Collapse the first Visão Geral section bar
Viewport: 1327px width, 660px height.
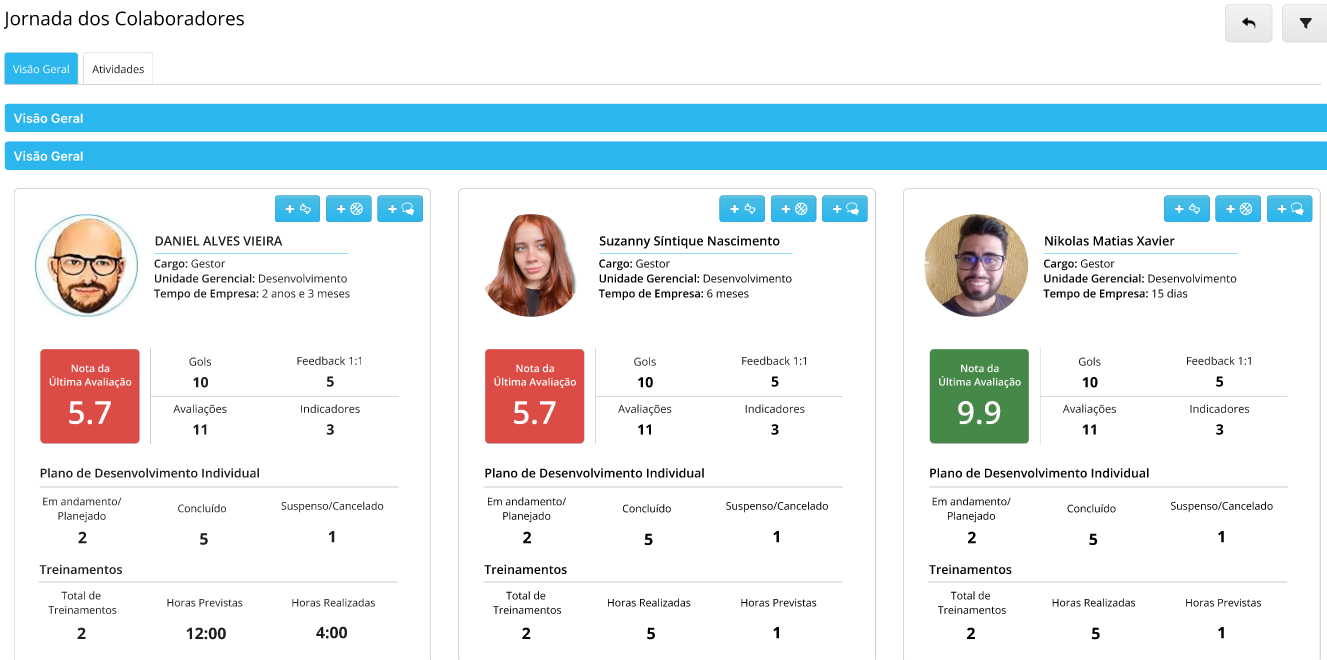[665, 118]
